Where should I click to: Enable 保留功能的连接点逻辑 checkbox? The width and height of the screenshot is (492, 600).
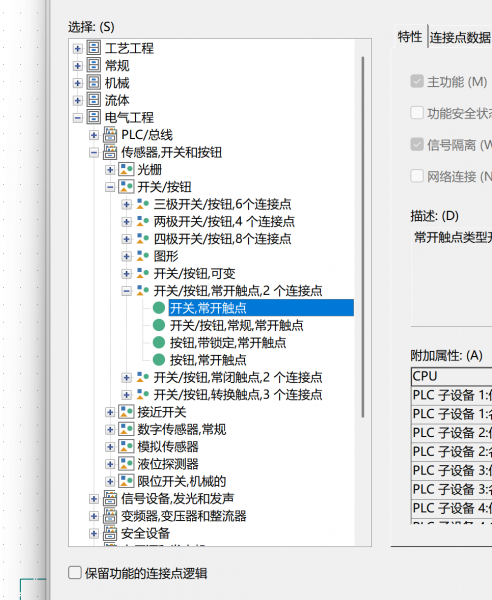[75, 573]
